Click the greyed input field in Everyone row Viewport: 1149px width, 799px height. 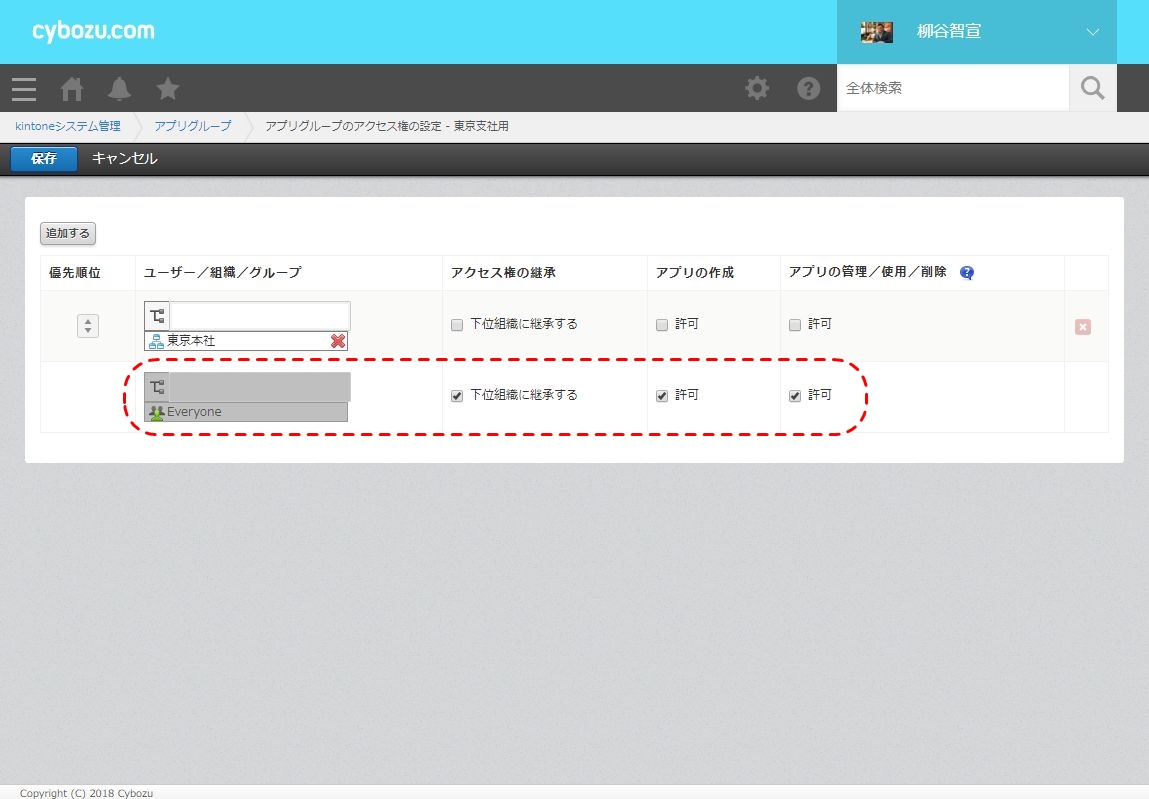tap(259, 387)
